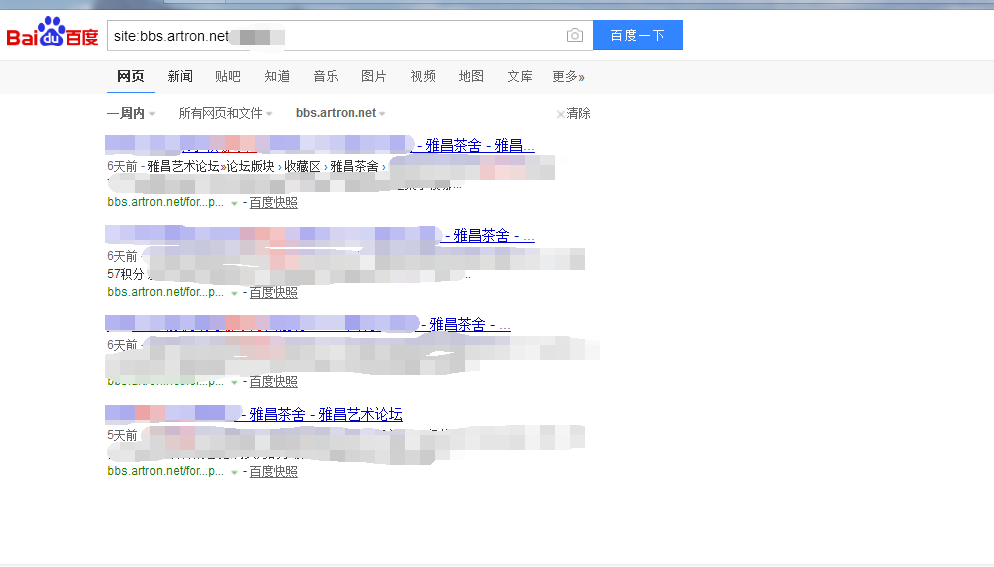Expand the third result's URL dropdown arrow
The image size is (994, 567).
pyautogui.click(x=234, y=382)
